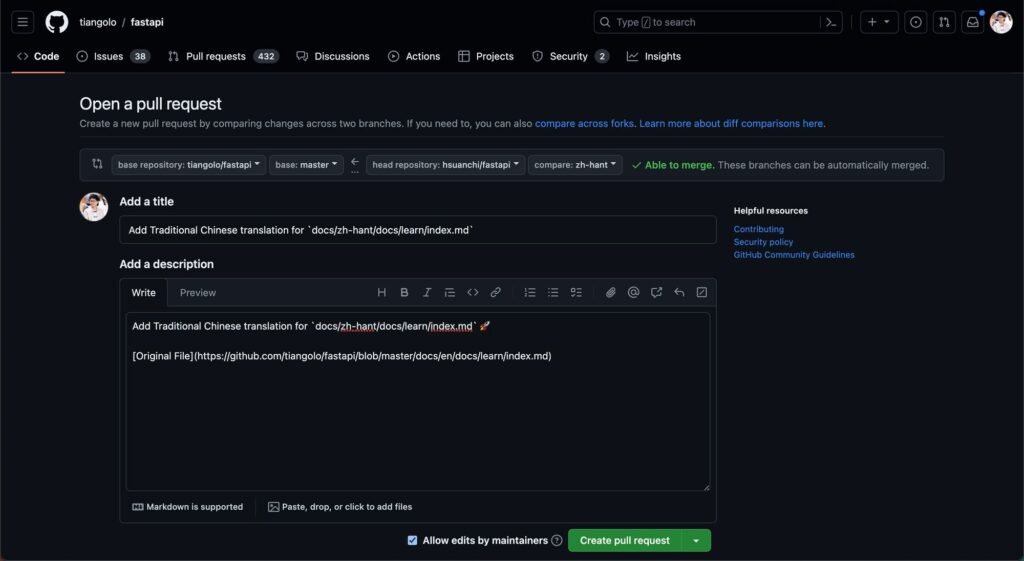
Task: Open the issues icon in header
Action: 916,22
